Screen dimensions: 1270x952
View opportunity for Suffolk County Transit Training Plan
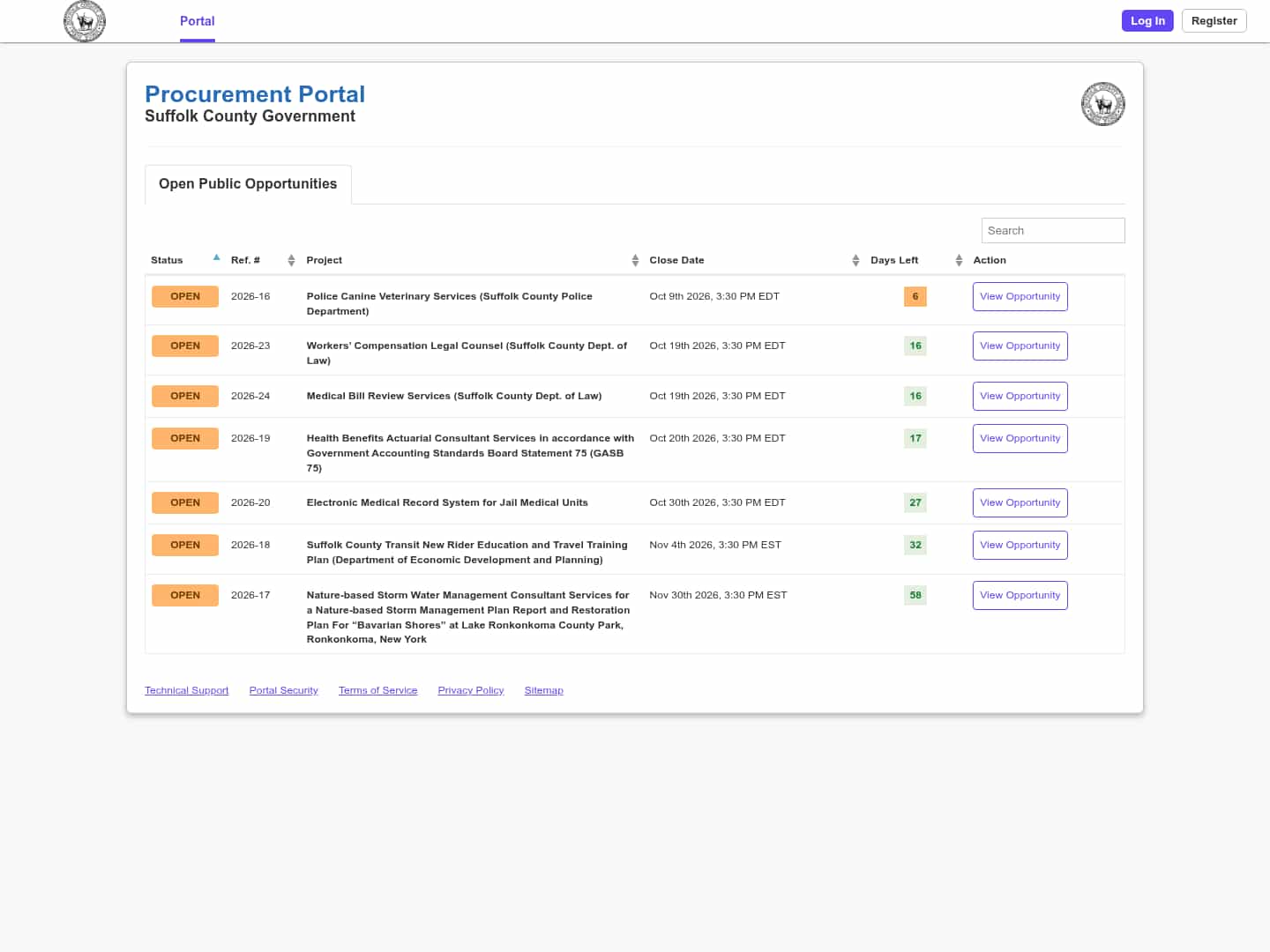pyautogui.click(x=1020, y=545)
